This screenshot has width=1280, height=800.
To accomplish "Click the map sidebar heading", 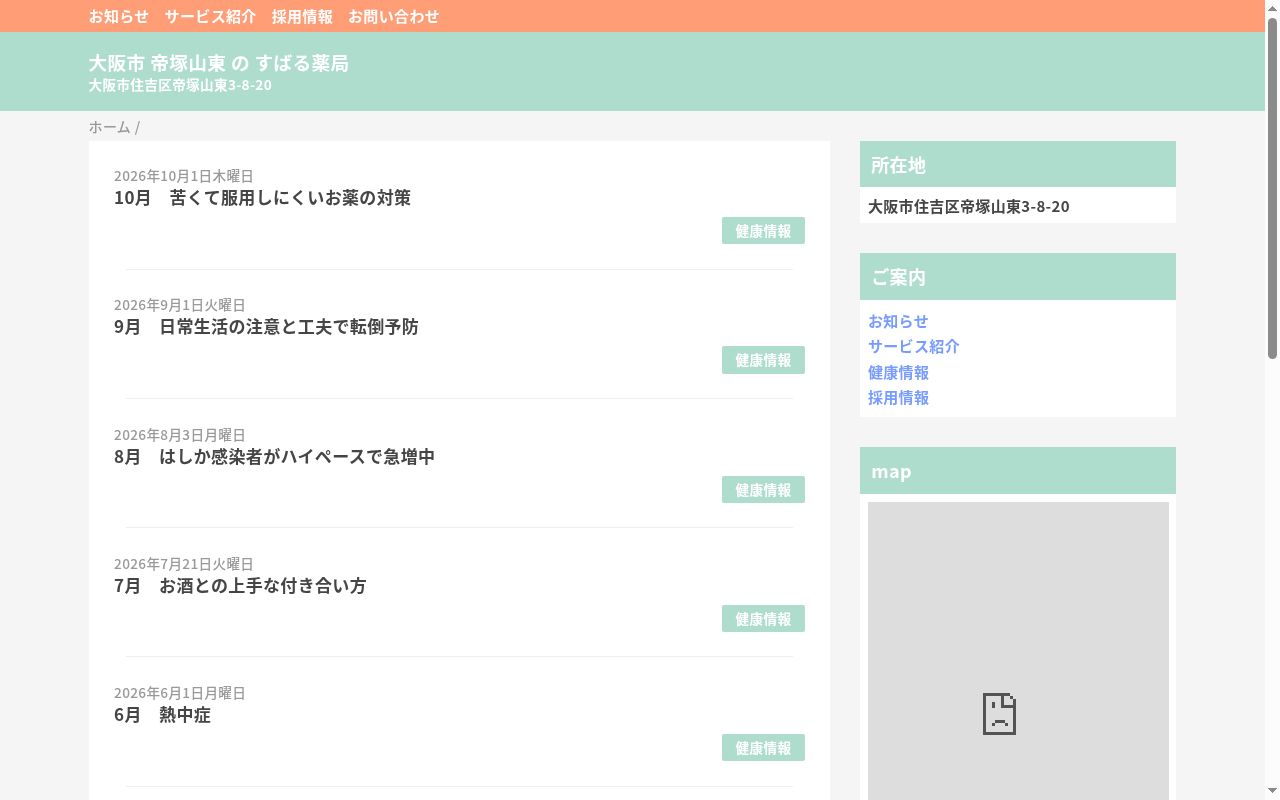I will (x=1018, y=471).
